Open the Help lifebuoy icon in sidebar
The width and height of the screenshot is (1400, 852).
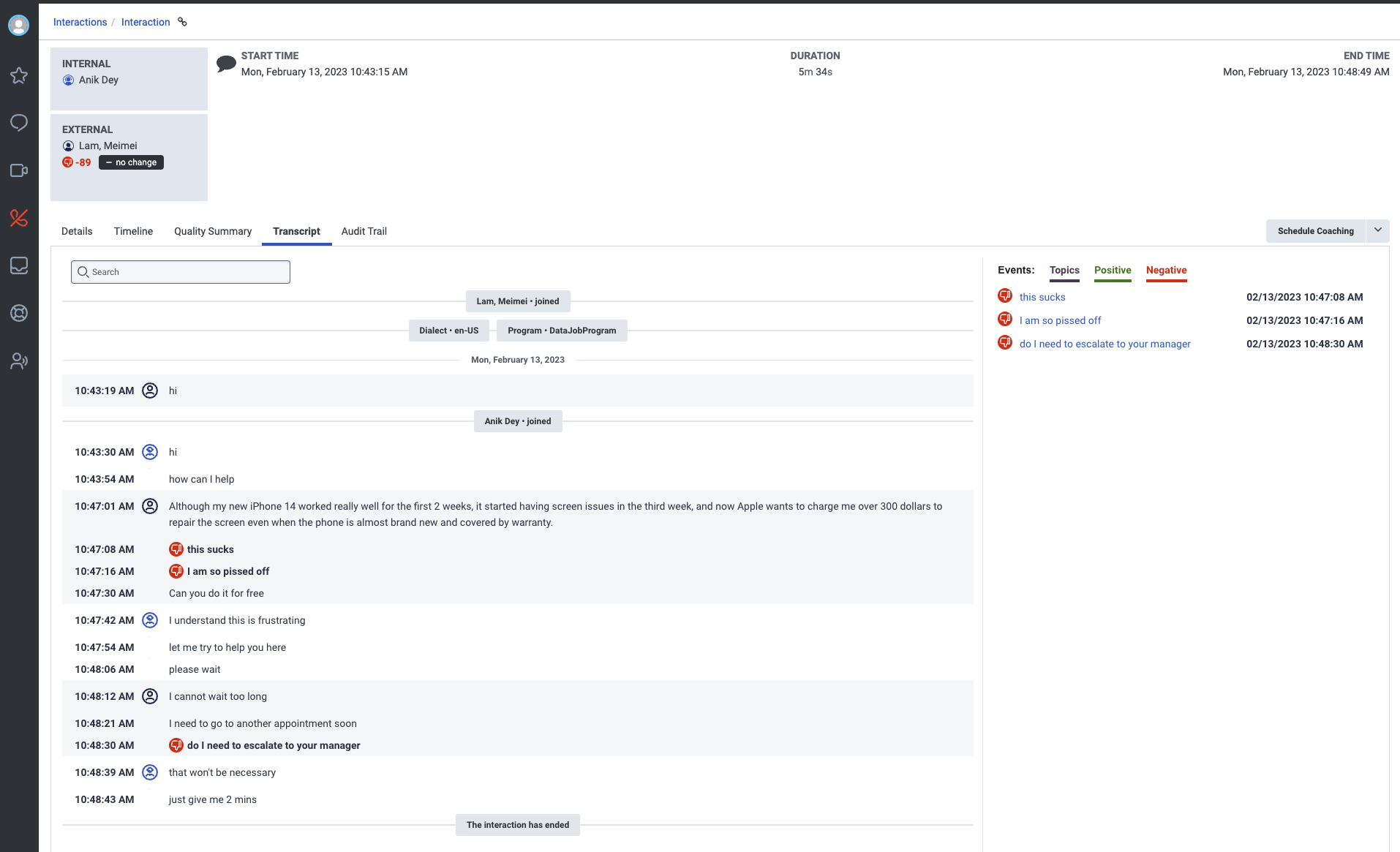click(18, 313)
